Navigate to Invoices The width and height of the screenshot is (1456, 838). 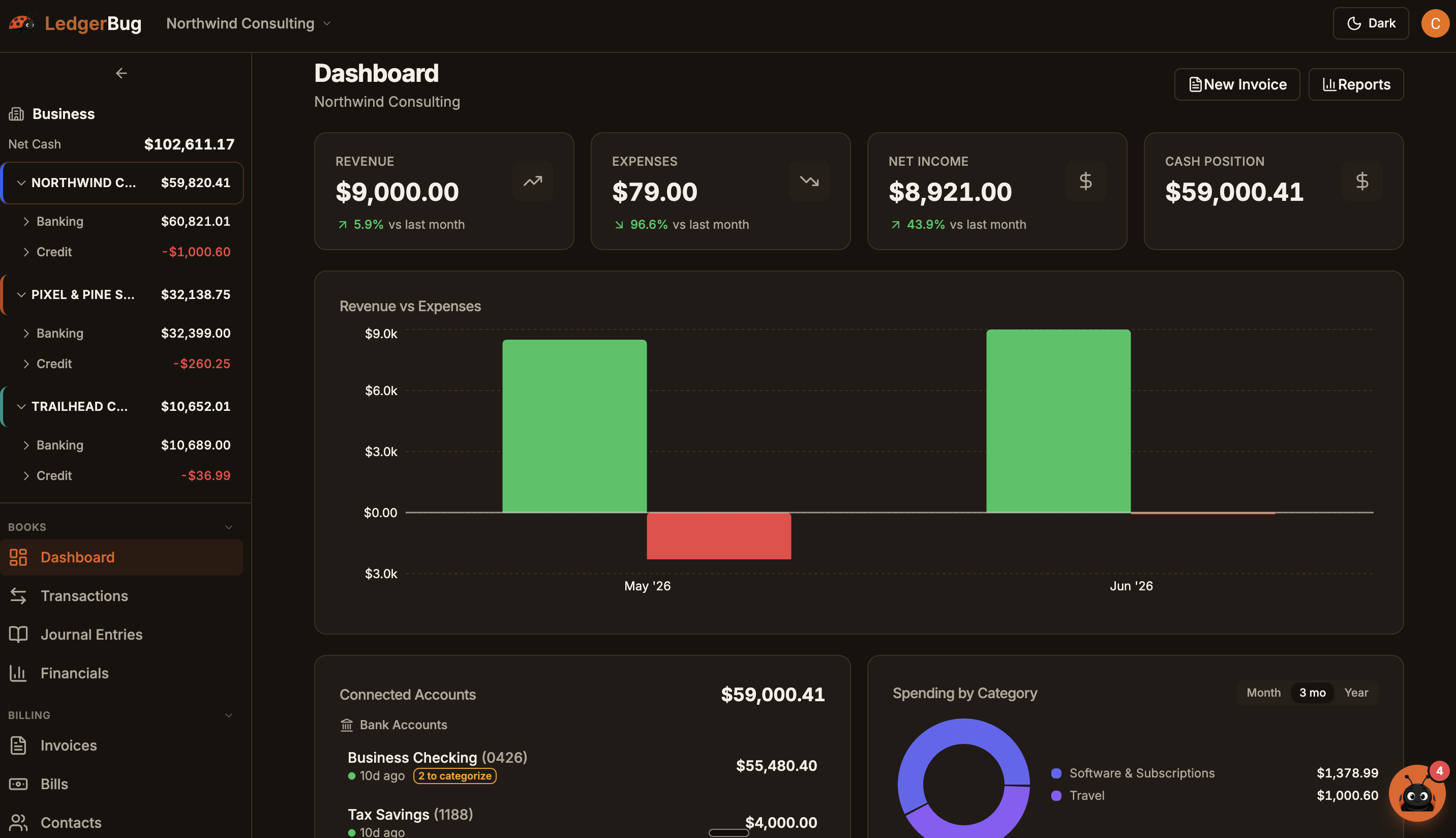tap(122, 745)
